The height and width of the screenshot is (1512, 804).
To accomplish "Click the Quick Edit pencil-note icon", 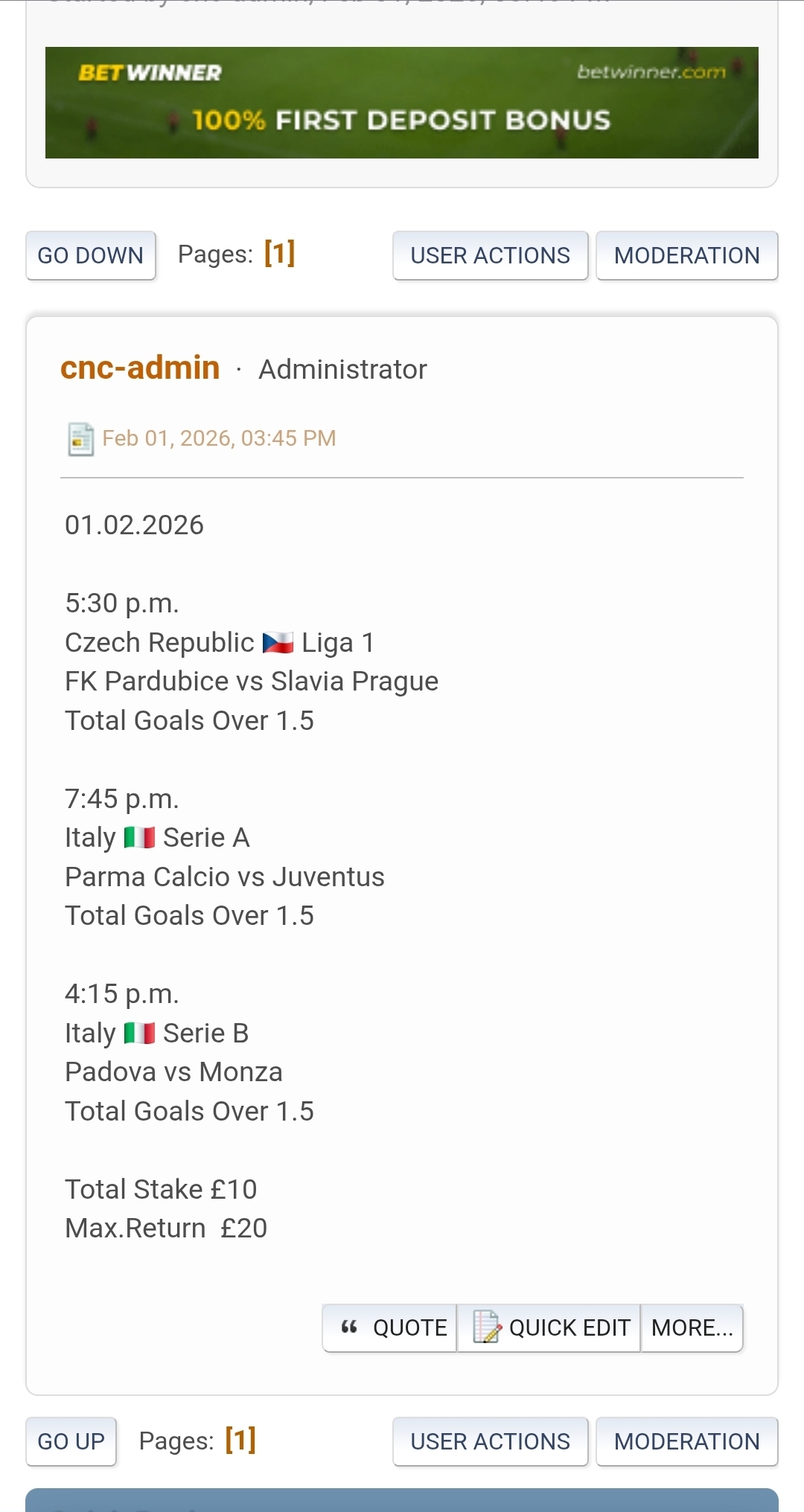I will (x=487, y=1327).
